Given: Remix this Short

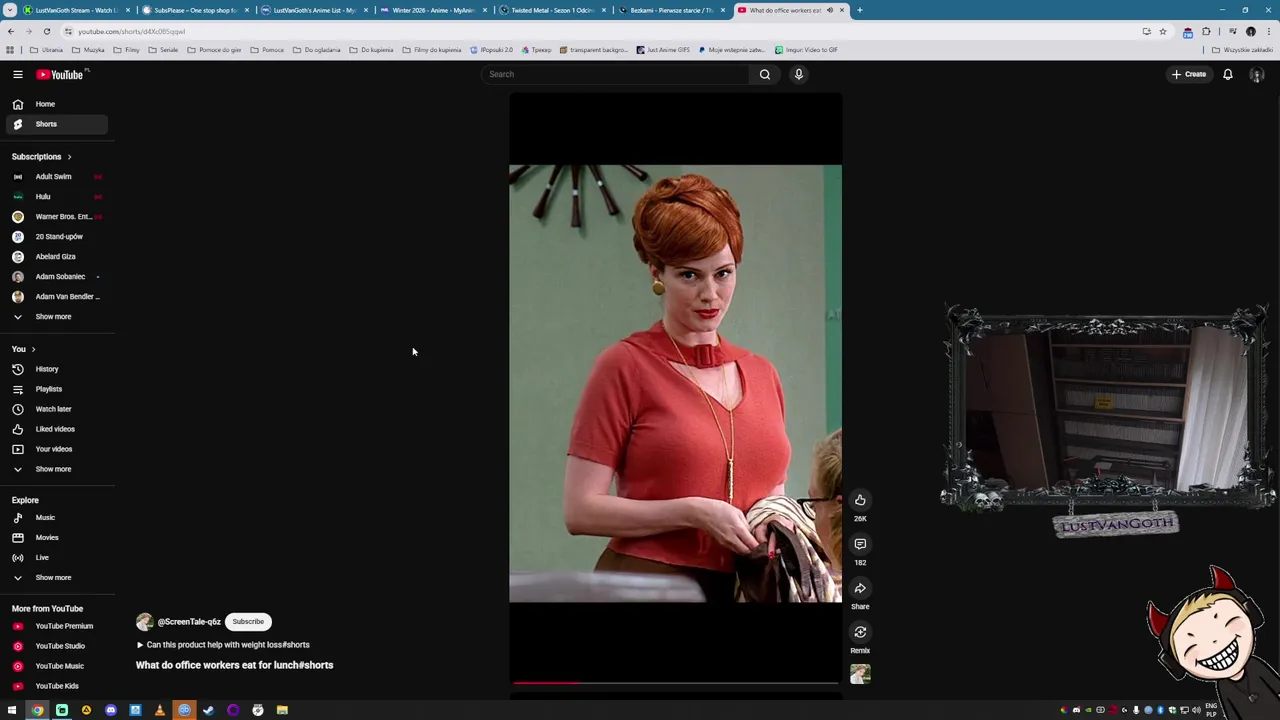Looking at the screenshot, I should 860,632.
